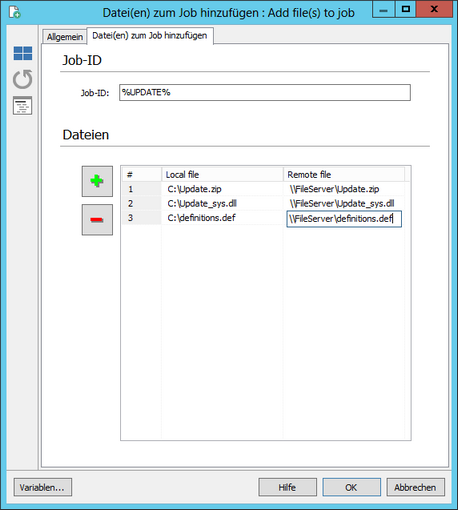Screen dimensions: 458x510
Task: Click the Local file column header
Action: coord(222,174)
